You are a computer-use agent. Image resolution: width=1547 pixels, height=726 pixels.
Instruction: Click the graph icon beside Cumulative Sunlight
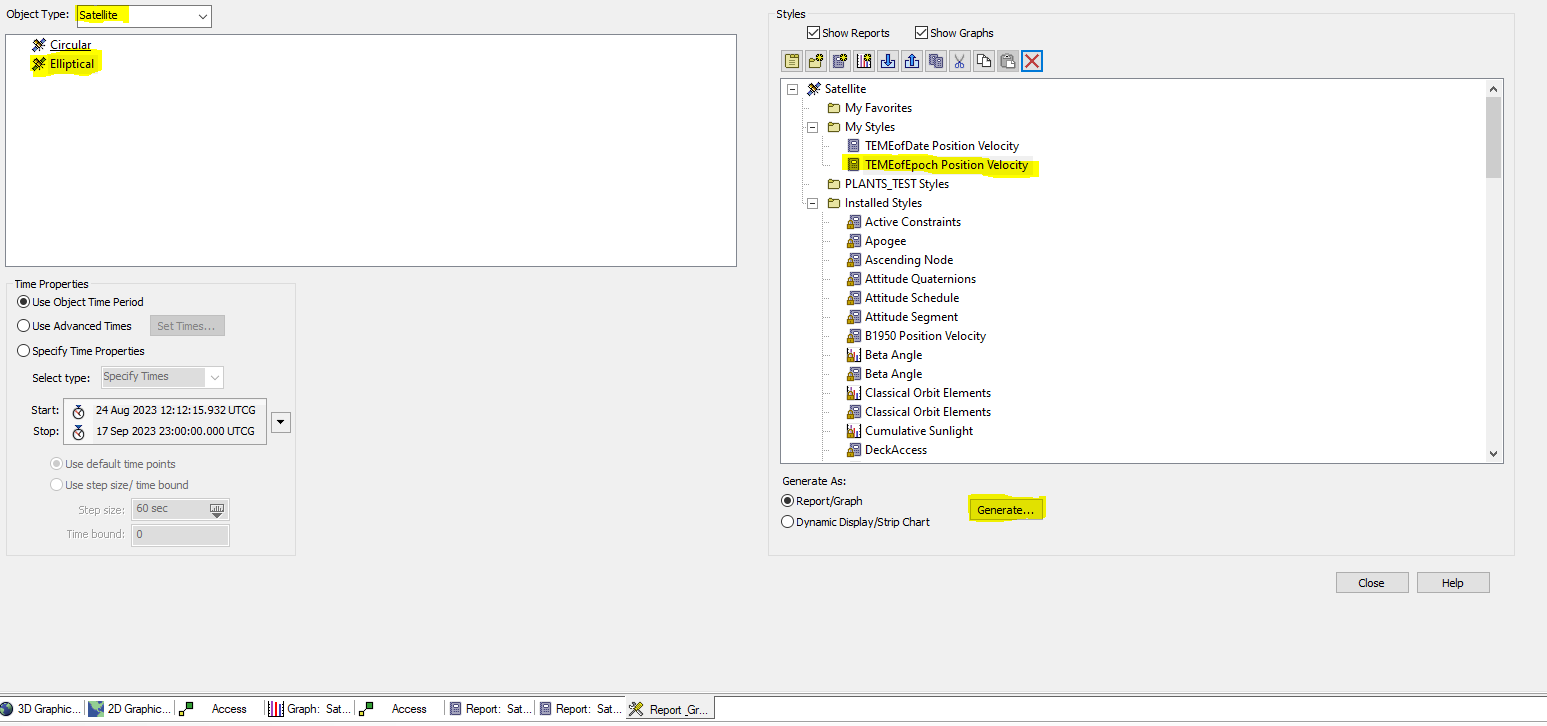854,431
